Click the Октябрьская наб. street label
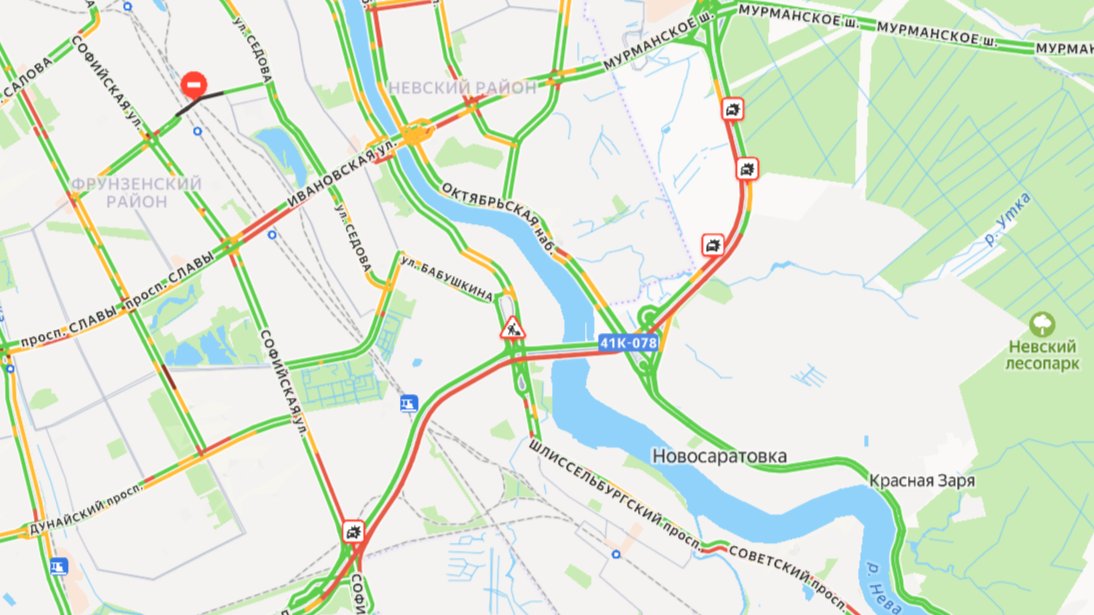 coord(497,218)
